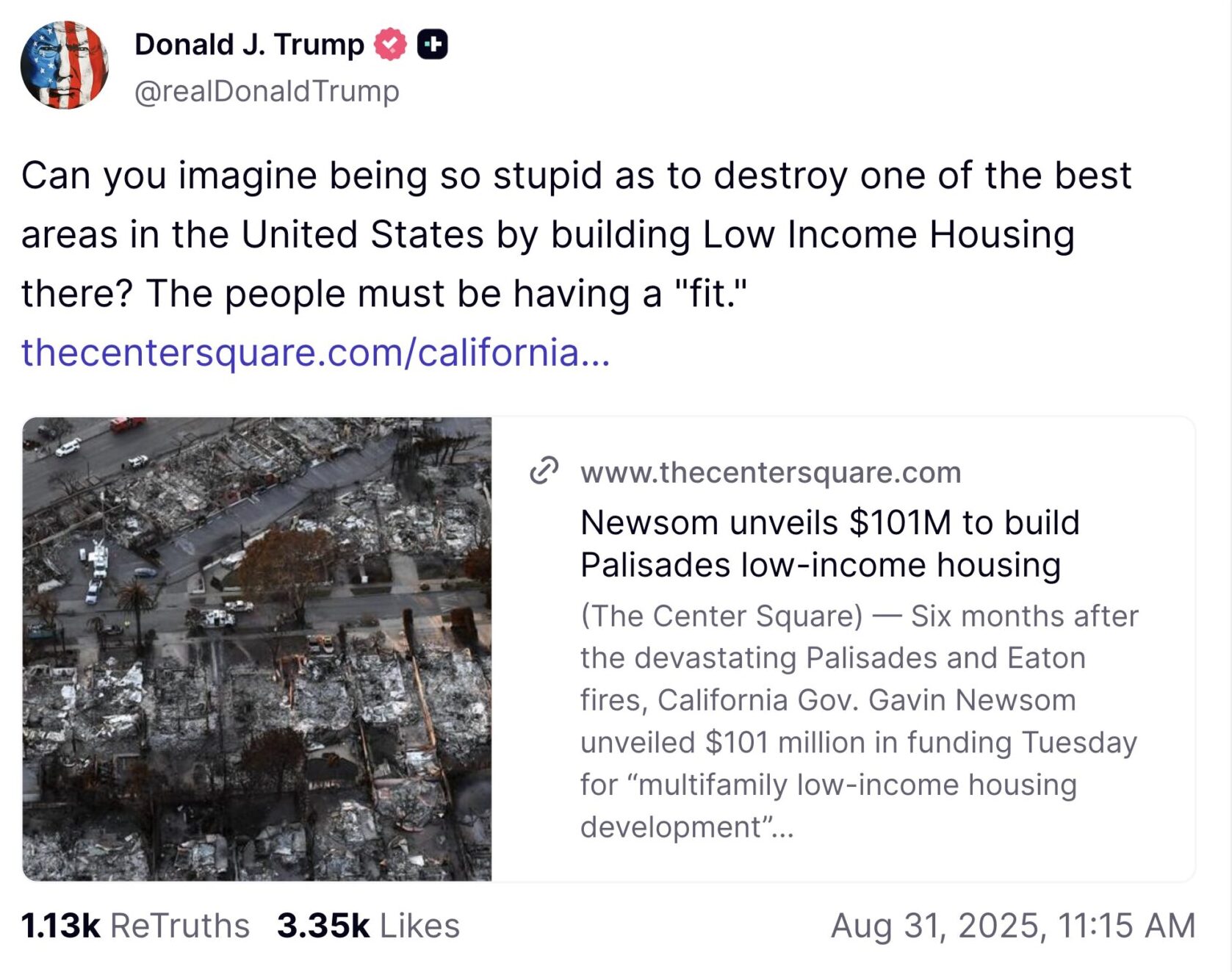The image size is (1232, 972).
Task: Click the "Likes" label
Action: [419, 926]
